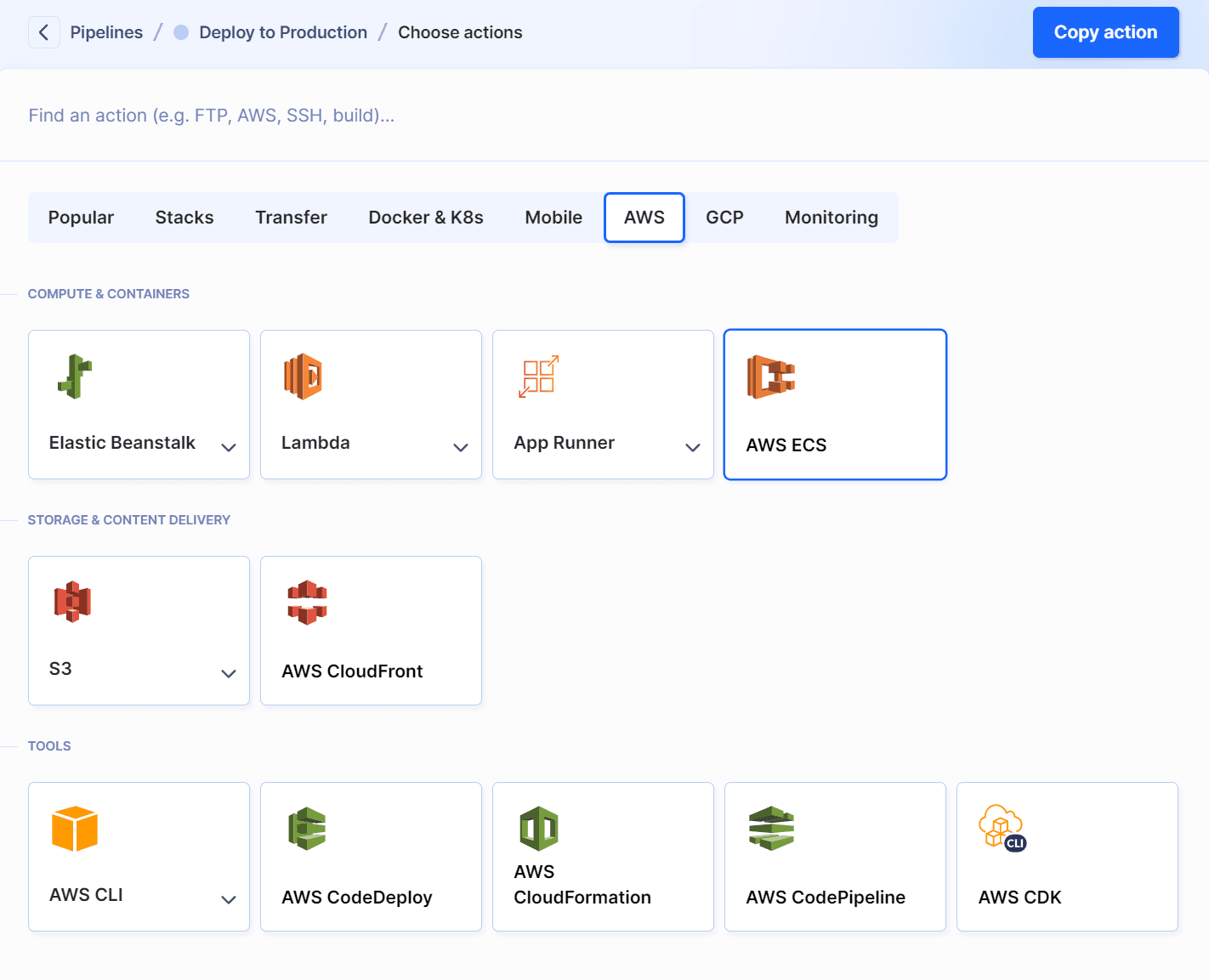Expand the S3 action options
1209x980 pixels.
click(x=229, y=673)
